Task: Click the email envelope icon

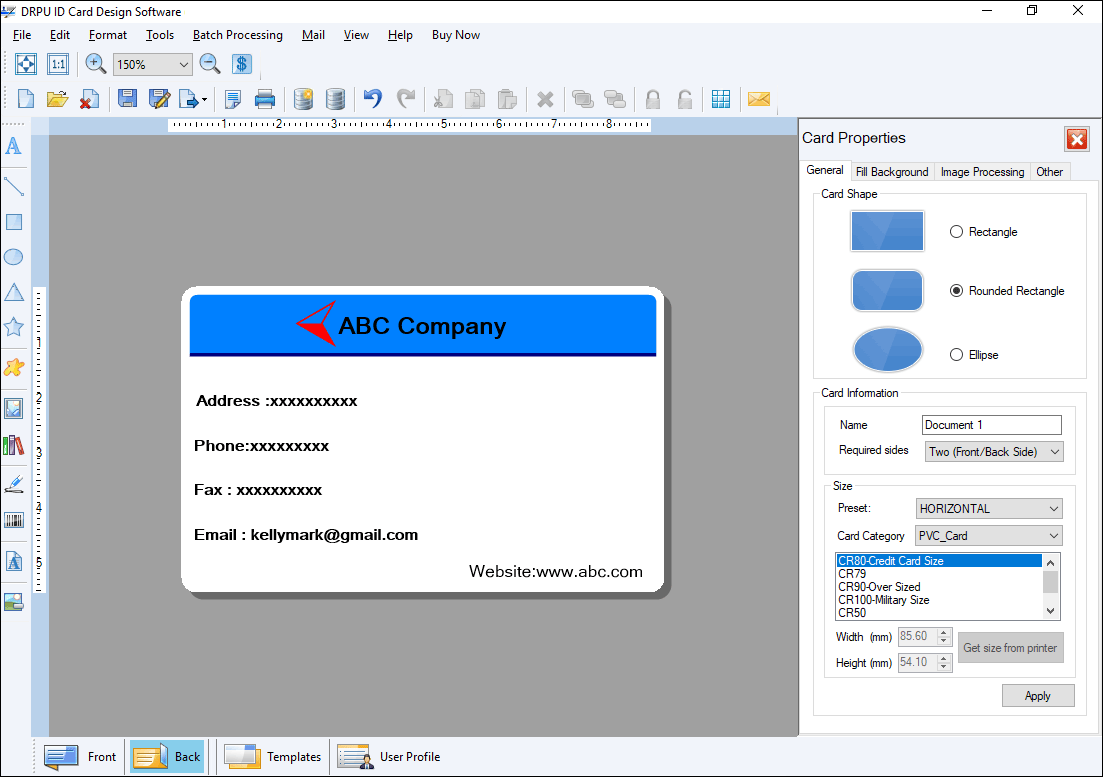Action: click(758, 99)
